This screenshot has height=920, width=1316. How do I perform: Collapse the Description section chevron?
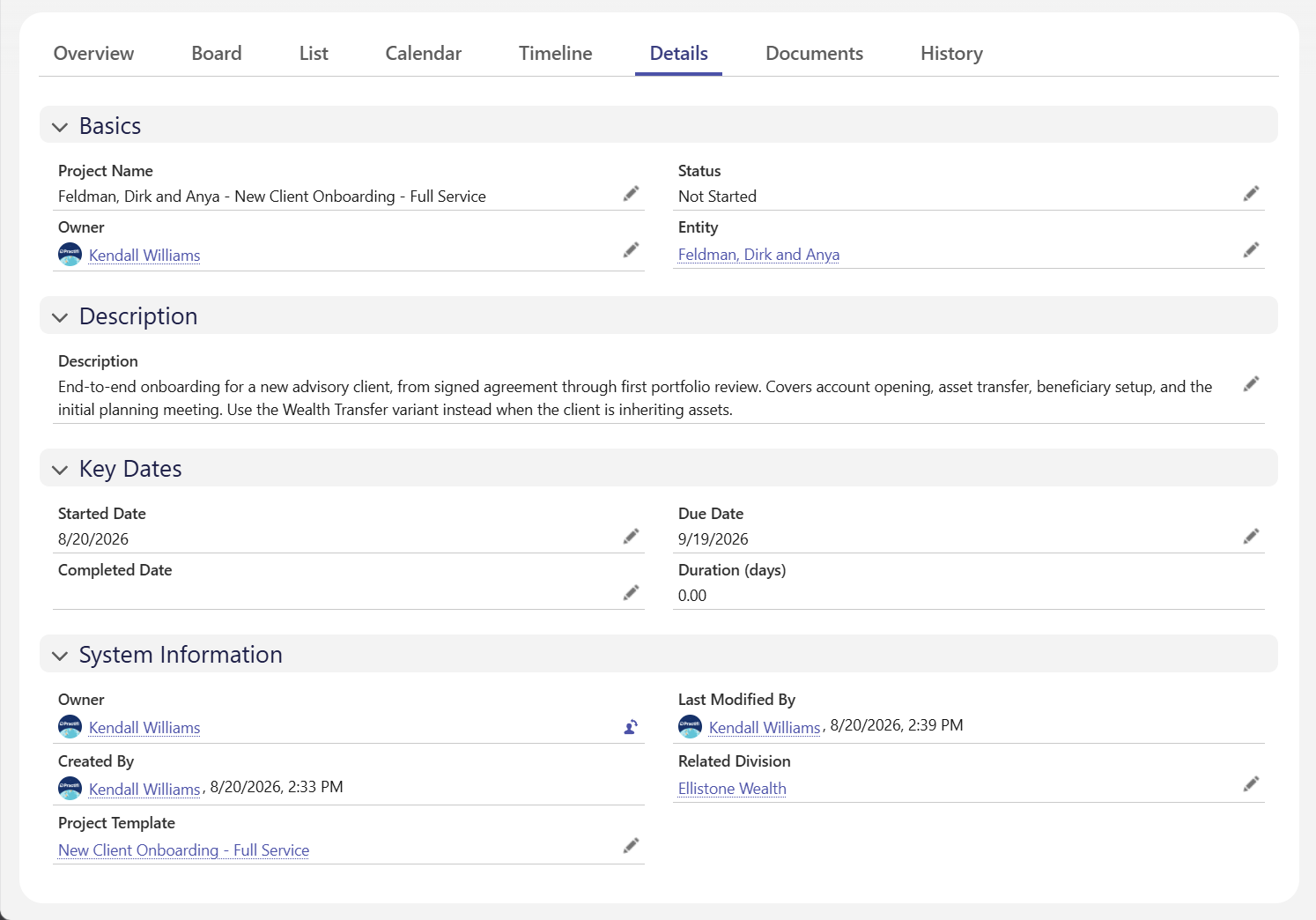(60, 317)
